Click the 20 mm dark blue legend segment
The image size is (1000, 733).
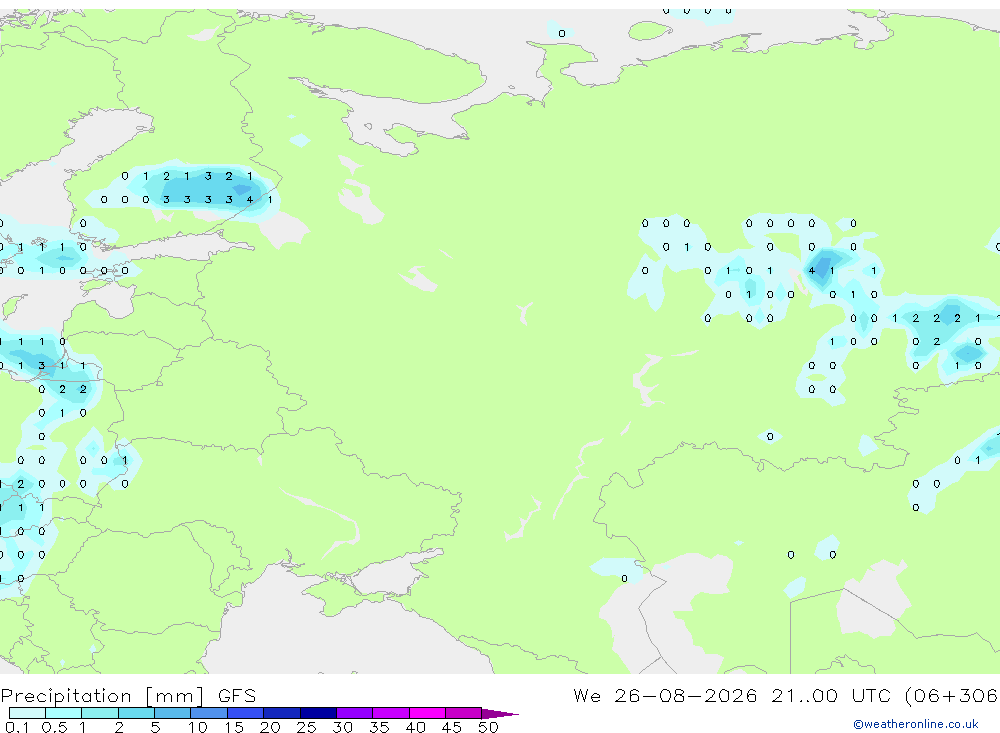point(281,713)
